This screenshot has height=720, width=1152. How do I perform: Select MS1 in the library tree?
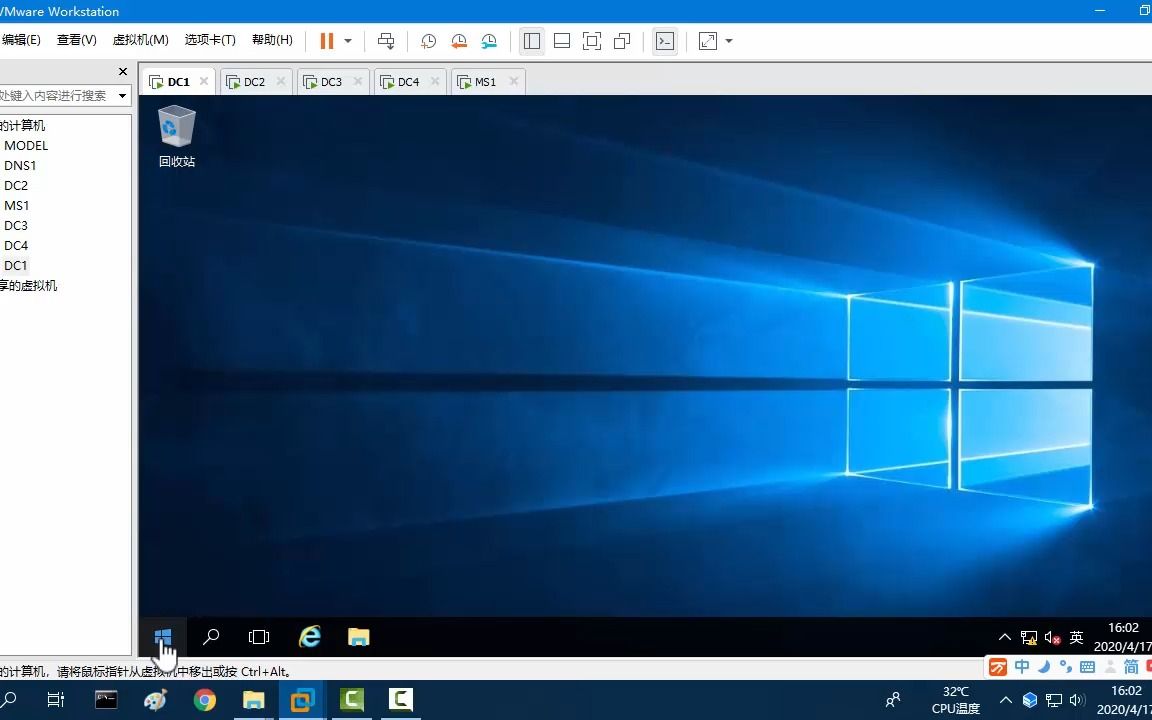click(x=17, y=206)
